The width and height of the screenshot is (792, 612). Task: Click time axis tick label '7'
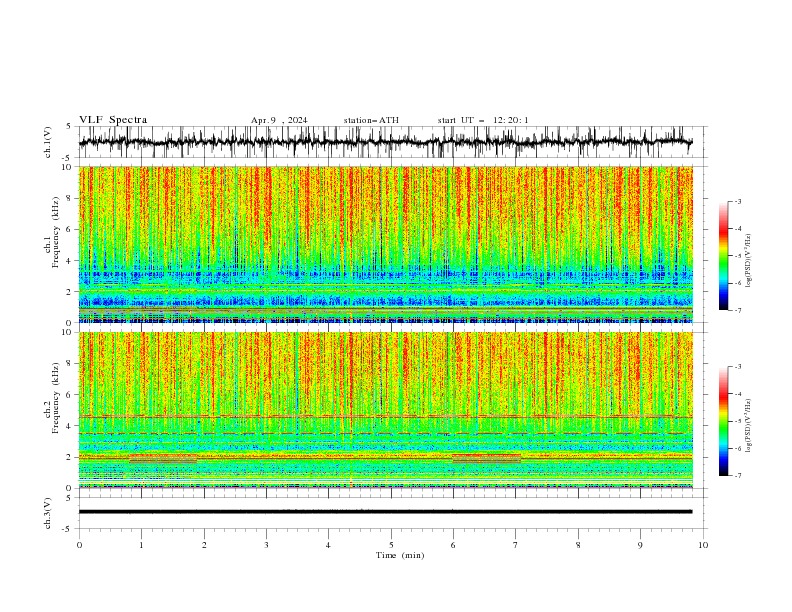[x=516, y=545]
